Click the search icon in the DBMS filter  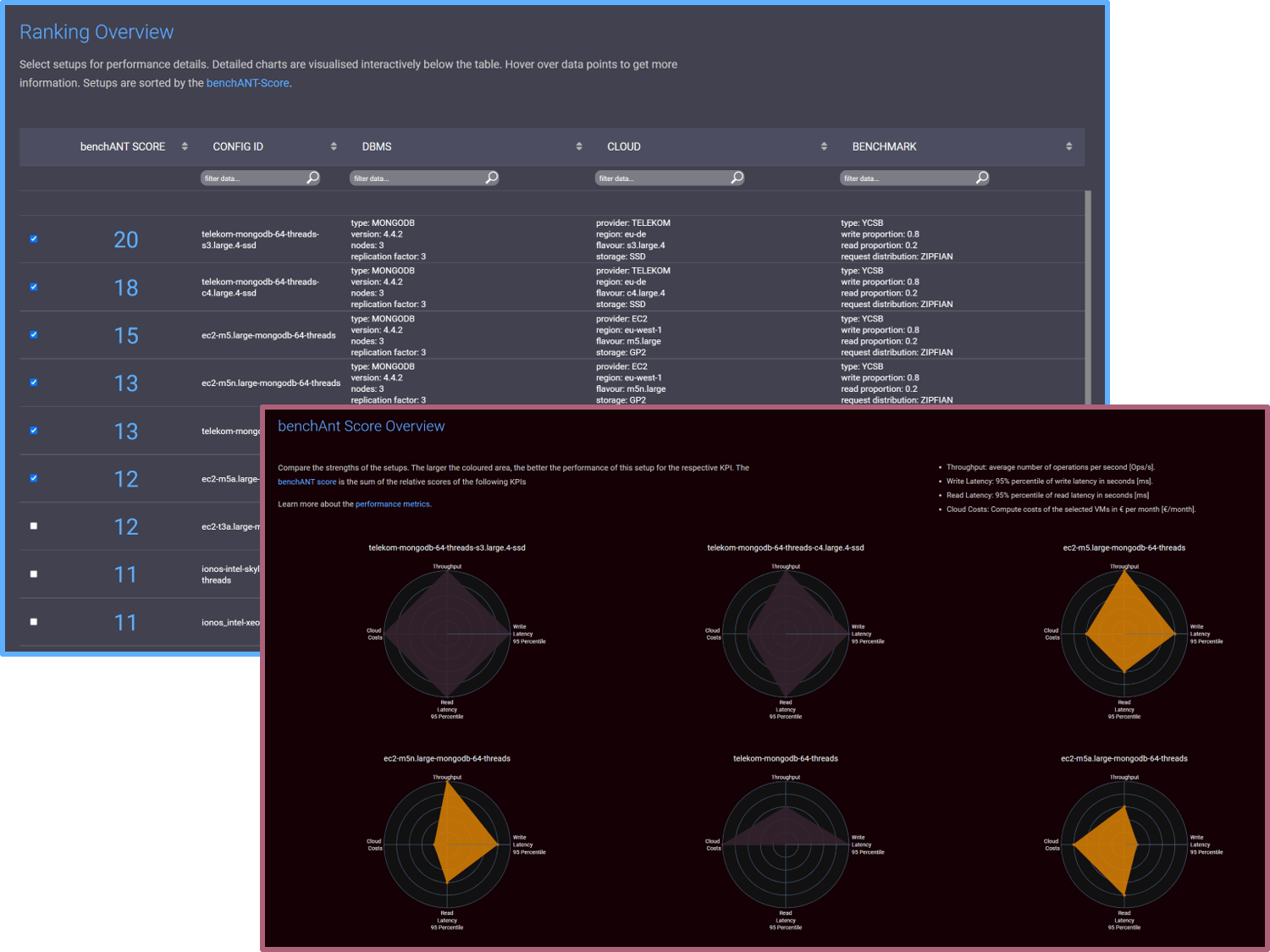(491, 177)
